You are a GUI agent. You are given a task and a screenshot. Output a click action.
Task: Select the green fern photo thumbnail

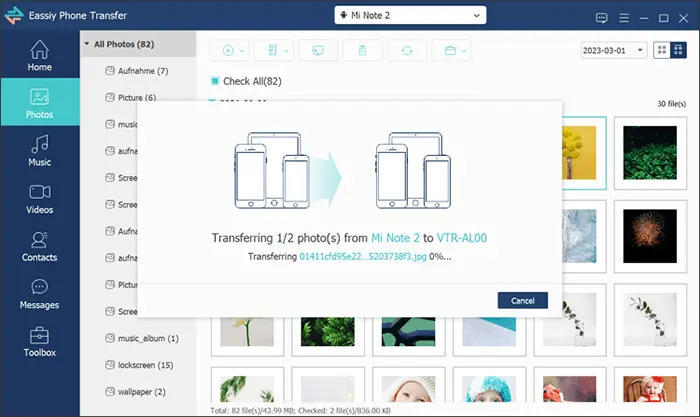[x=328, y=332]
